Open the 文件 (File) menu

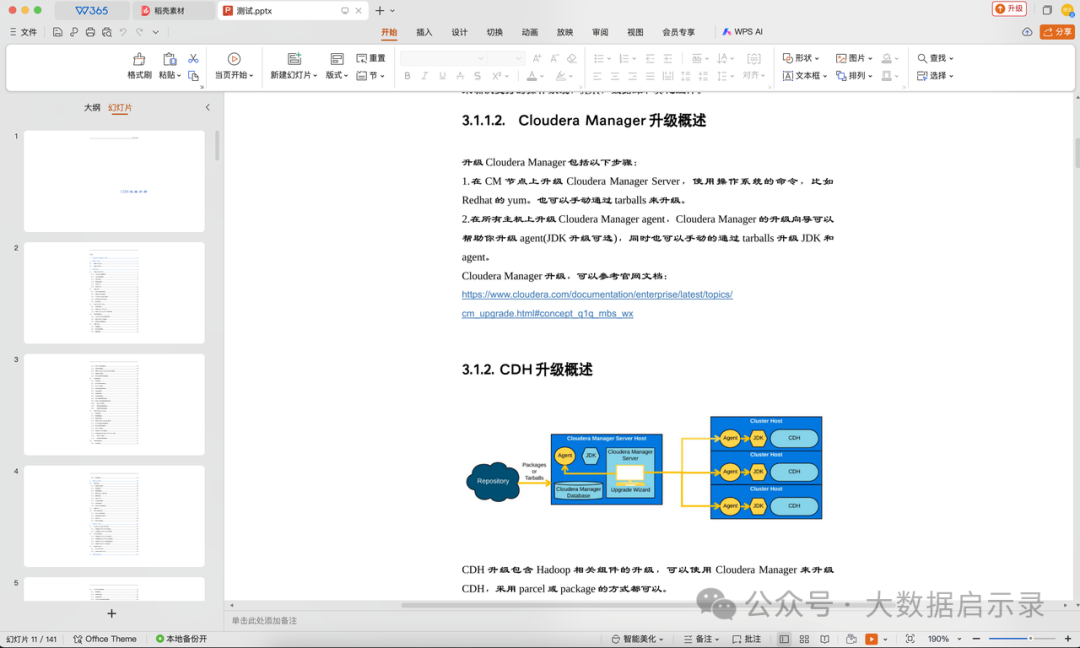(23, 32)
